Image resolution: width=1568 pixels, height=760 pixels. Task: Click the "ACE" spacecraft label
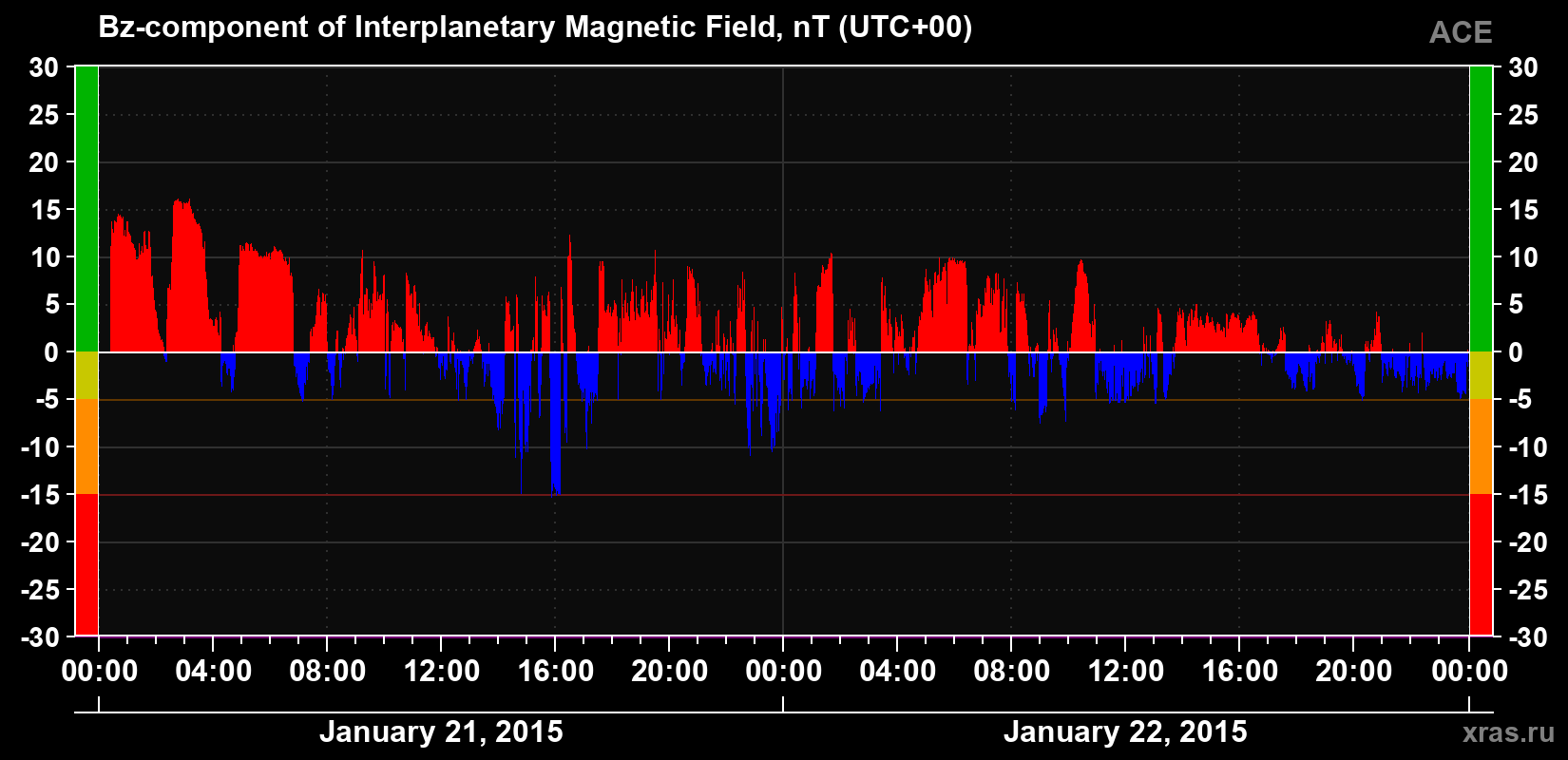1461,33
